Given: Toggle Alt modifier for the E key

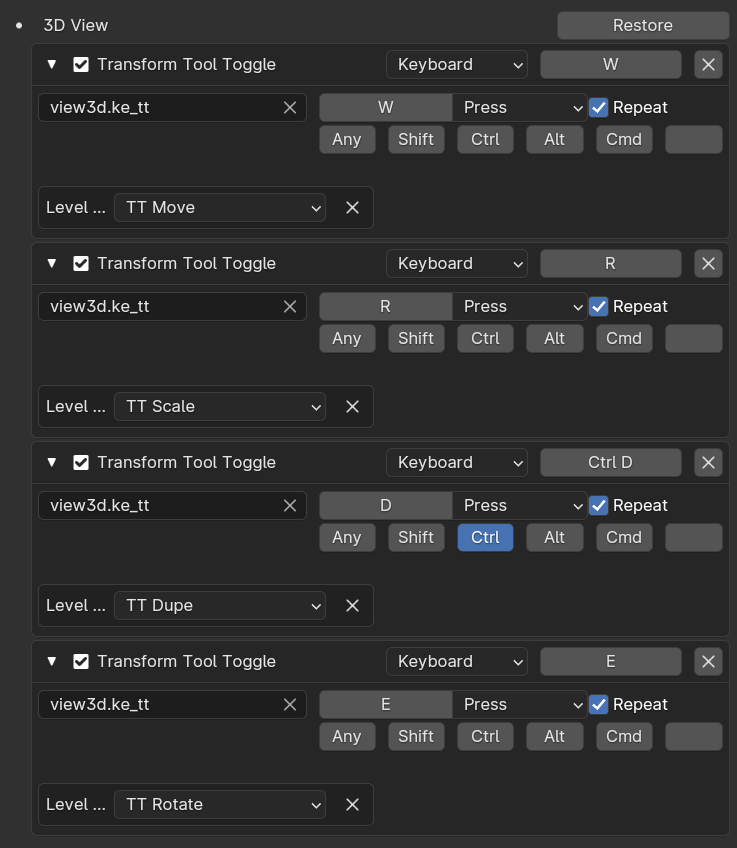Looking at the screenshot, I should 555,737.
